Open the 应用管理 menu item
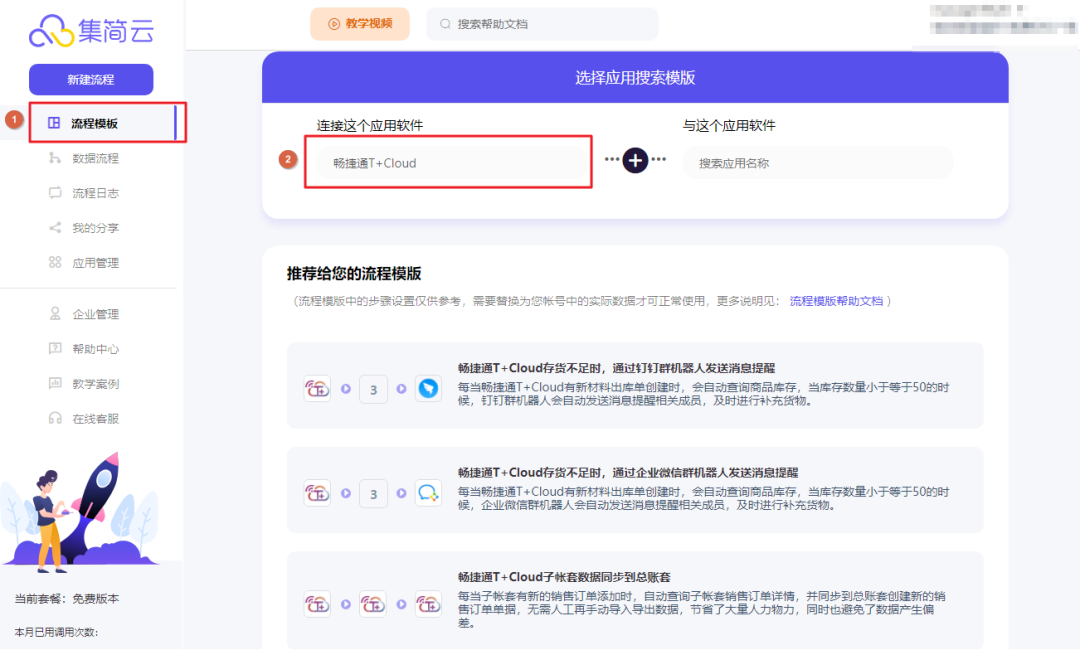Viewport: 1080px width, 650px height. 95,263
